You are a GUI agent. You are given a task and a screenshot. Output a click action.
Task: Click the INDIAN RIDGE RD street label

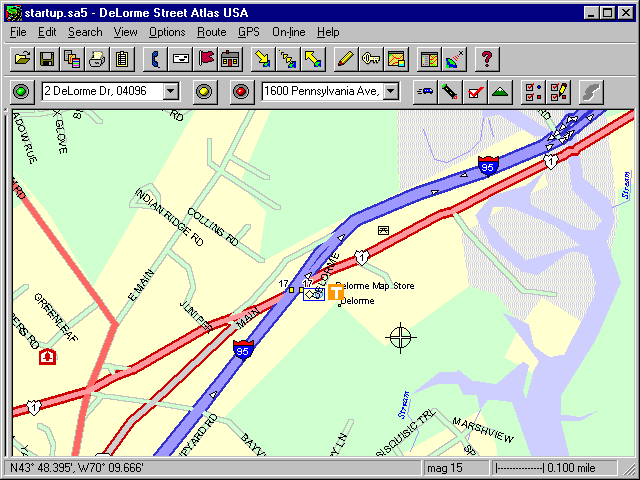coord(169,217)
